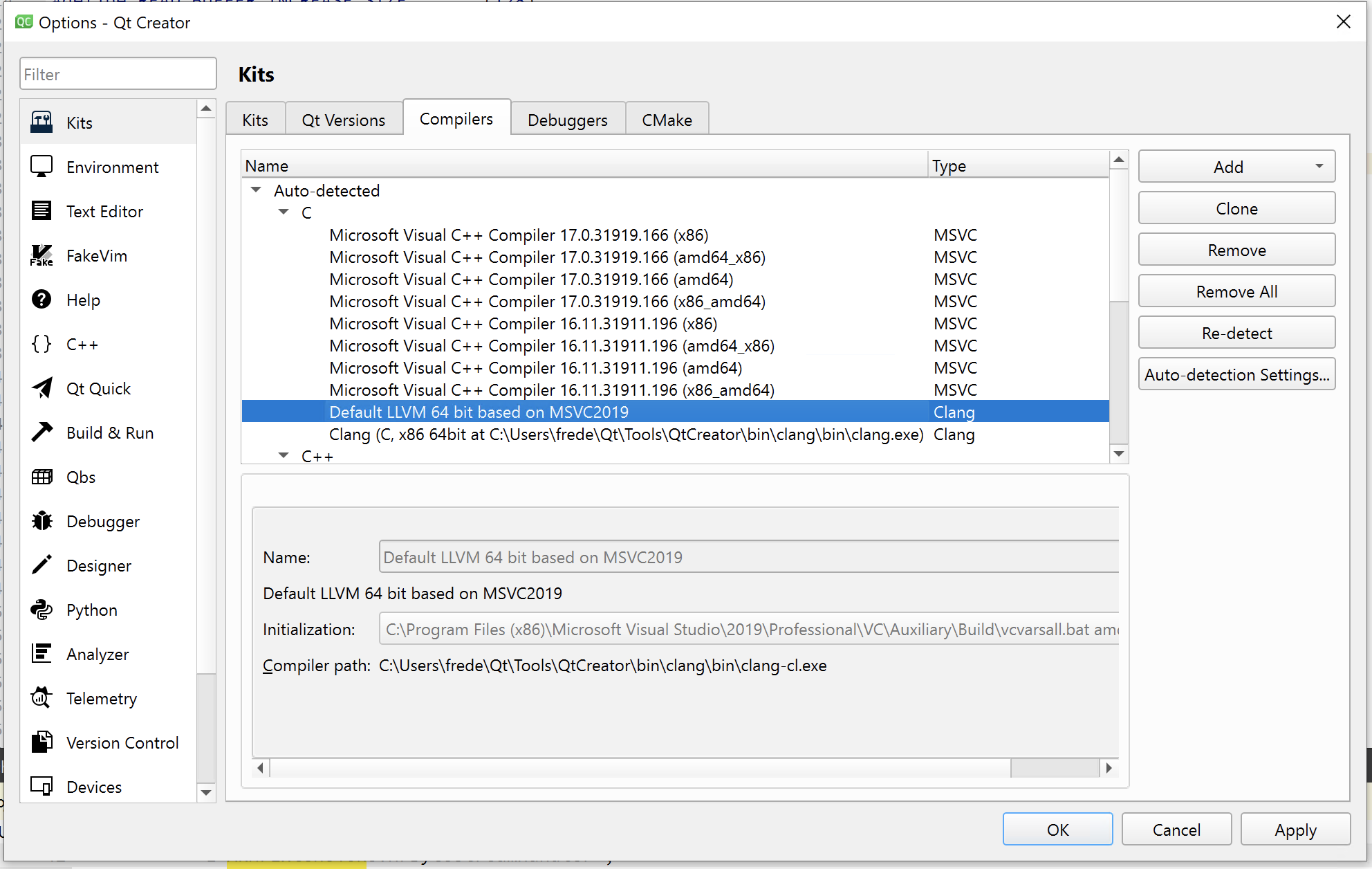Open Build & Run hammer icon

[41, 433]
